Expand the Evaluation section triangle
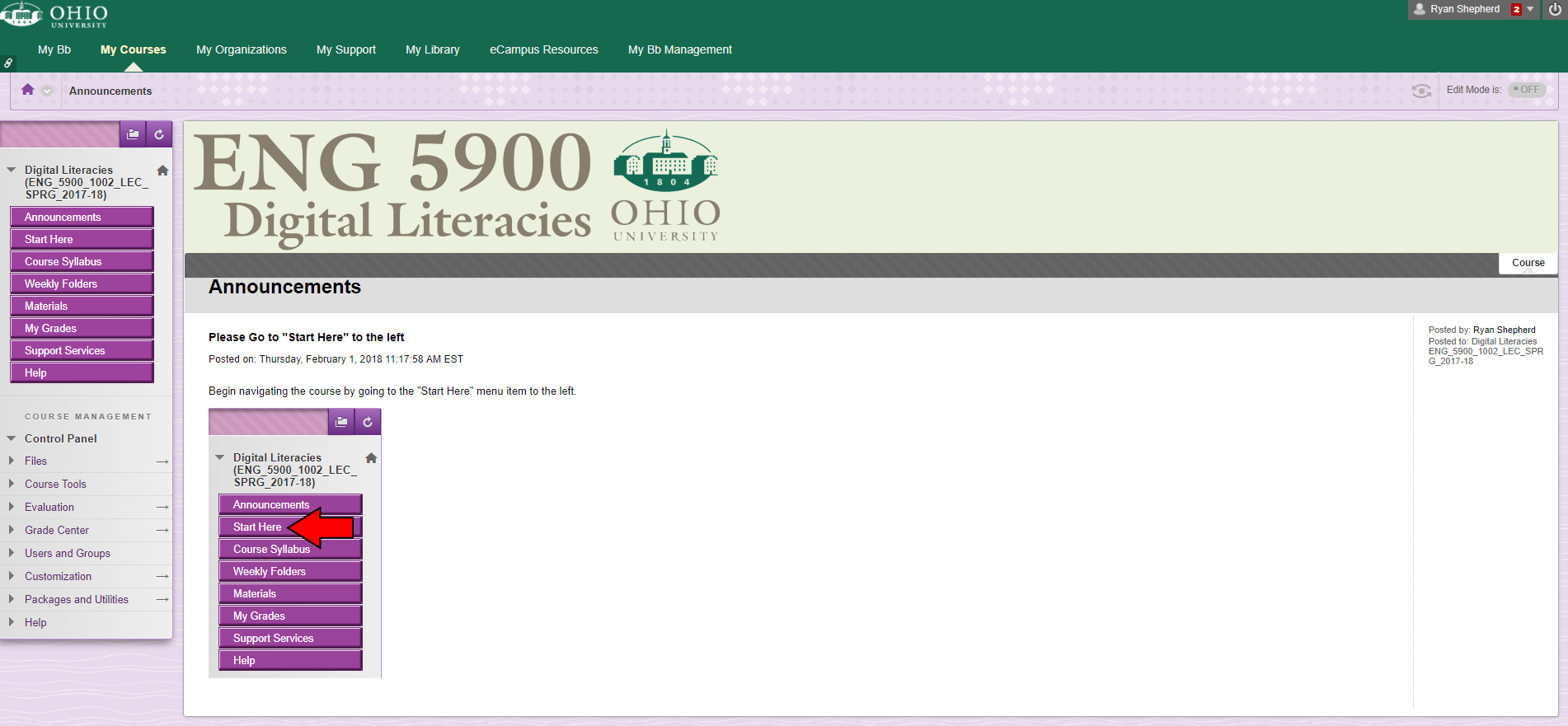This screenshot has height=726, width=1568. tap(12, 507)
